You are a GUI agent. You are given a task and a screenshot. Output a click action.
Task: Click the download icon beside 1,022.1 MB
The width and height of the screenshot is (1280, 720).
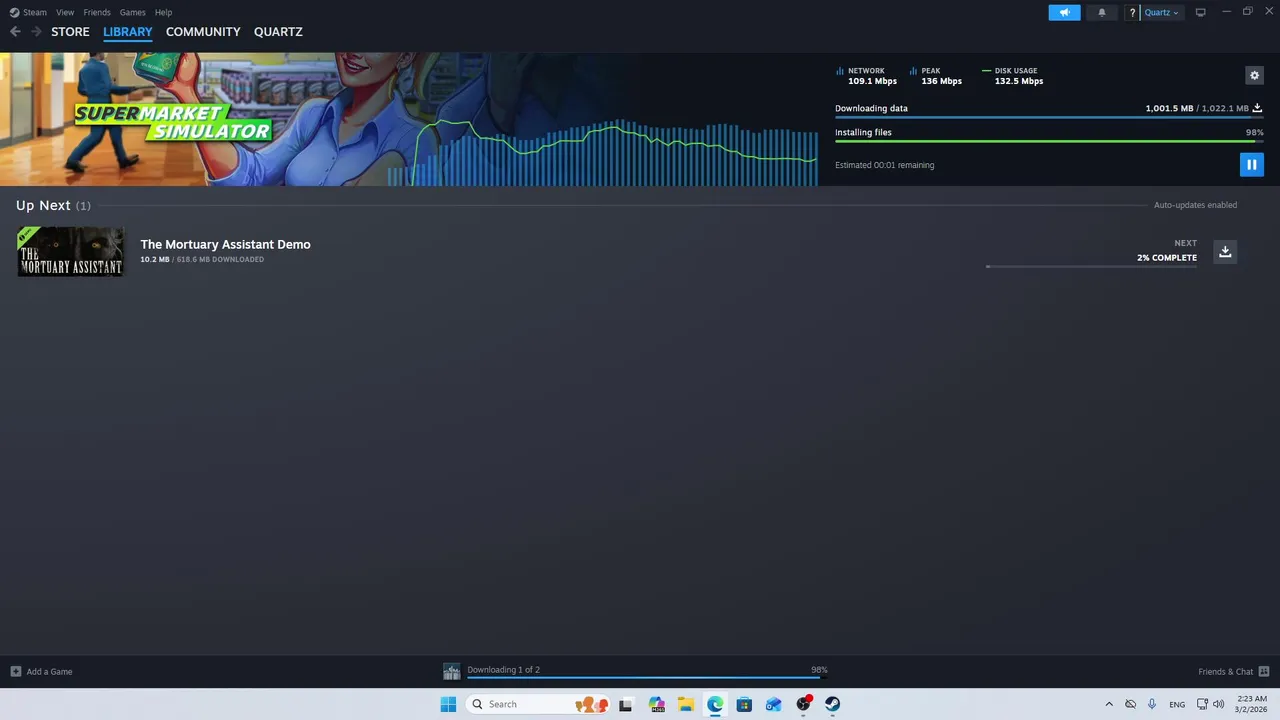tap(1257, 108)
